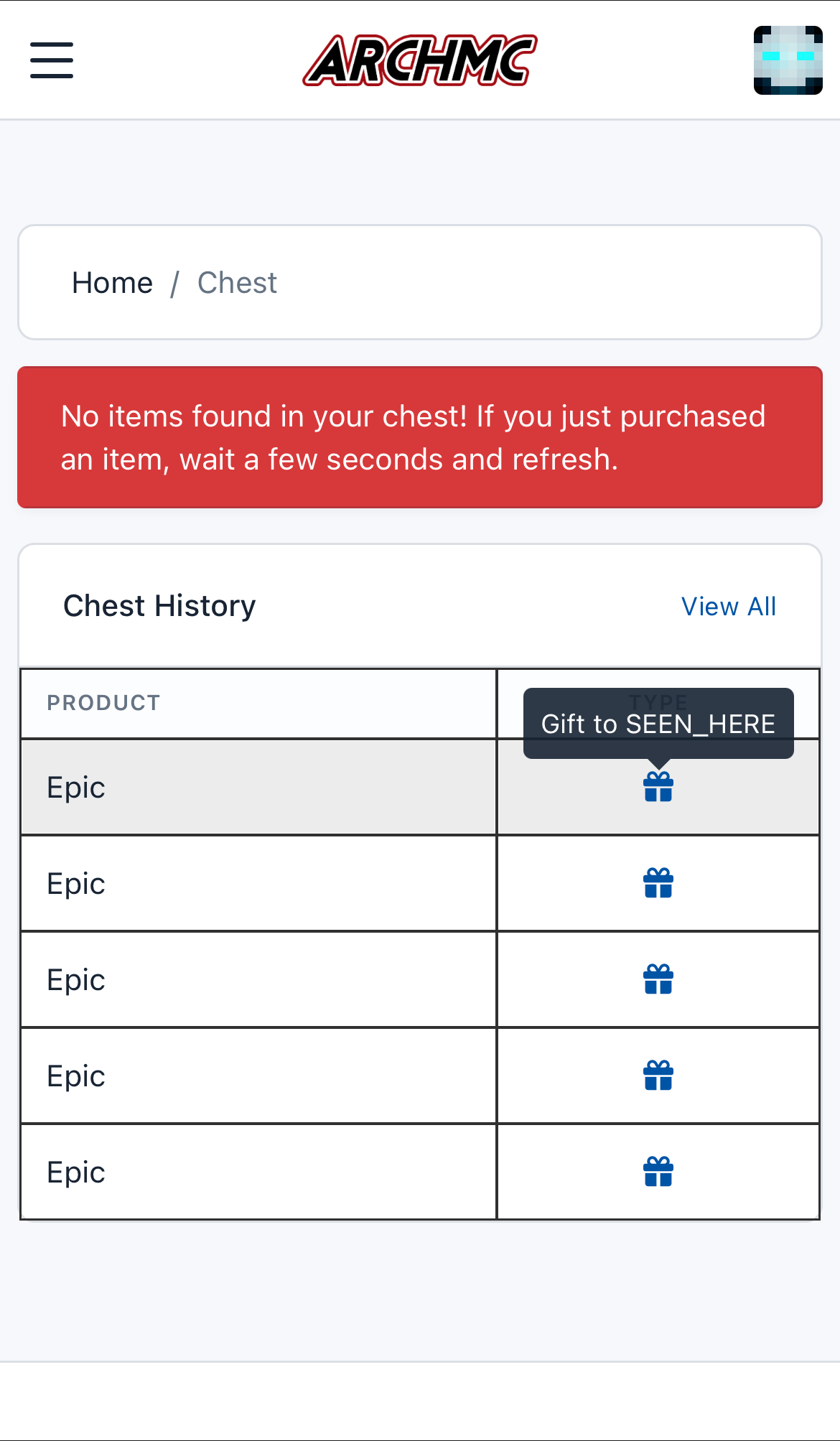The width and height of the screenshot is (840, 1441).
Task: Click the PRODUCT column header
Action: 104,703
